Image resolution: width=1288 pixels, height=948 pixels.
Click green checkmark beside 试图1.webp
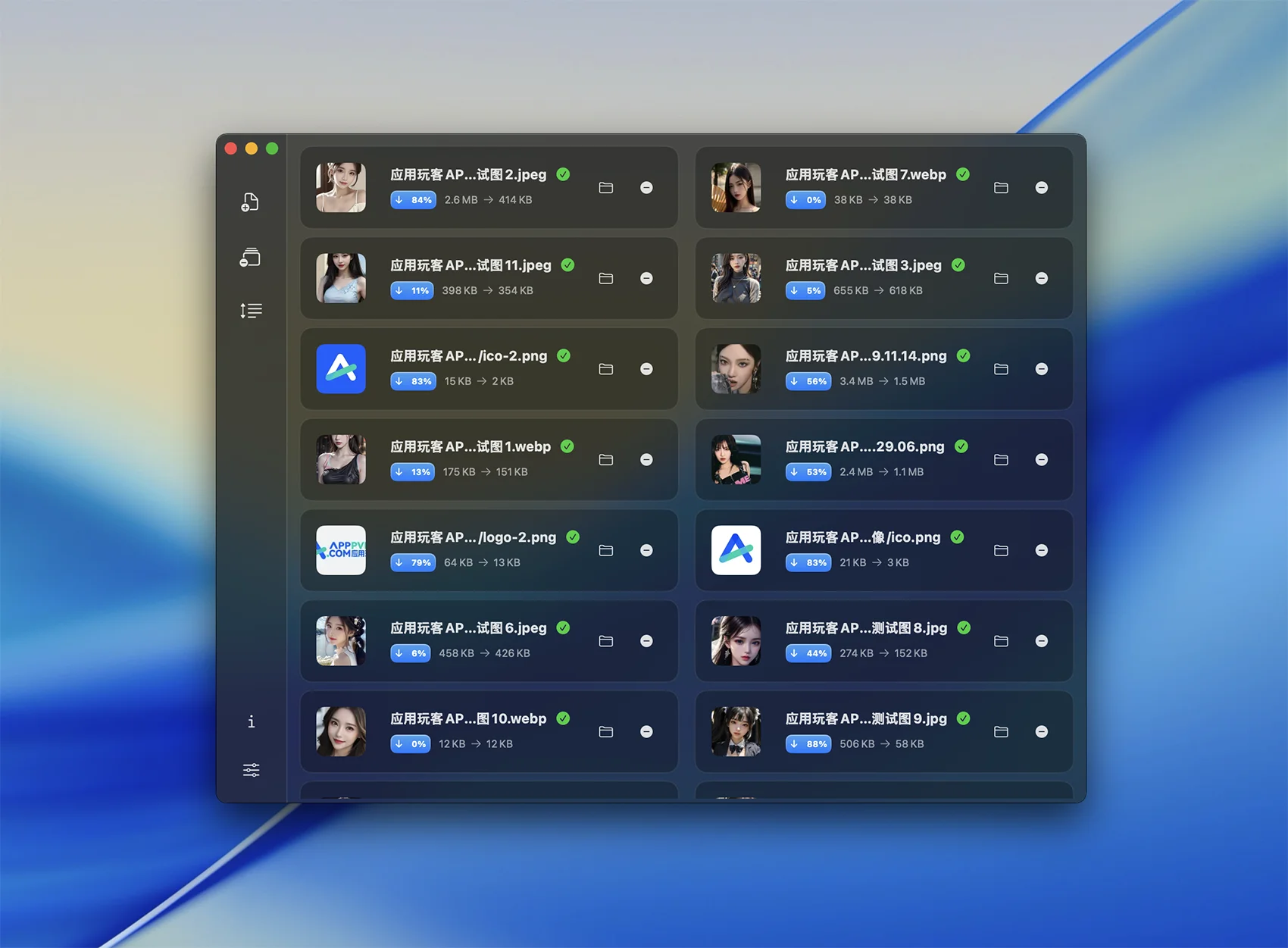pos(567,446)
